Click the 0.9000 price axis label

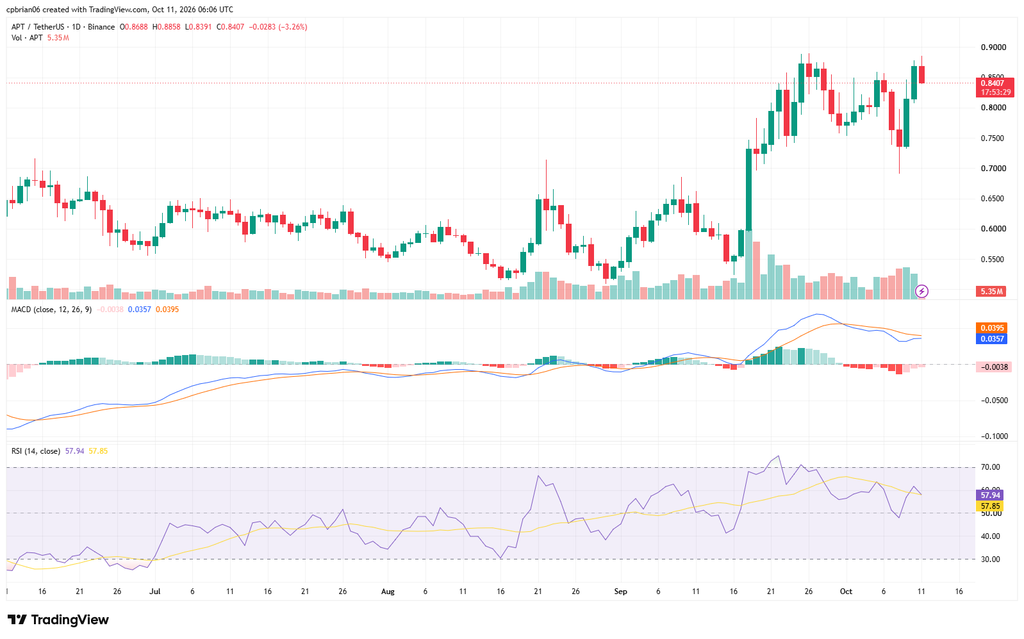tap(993, 47)
